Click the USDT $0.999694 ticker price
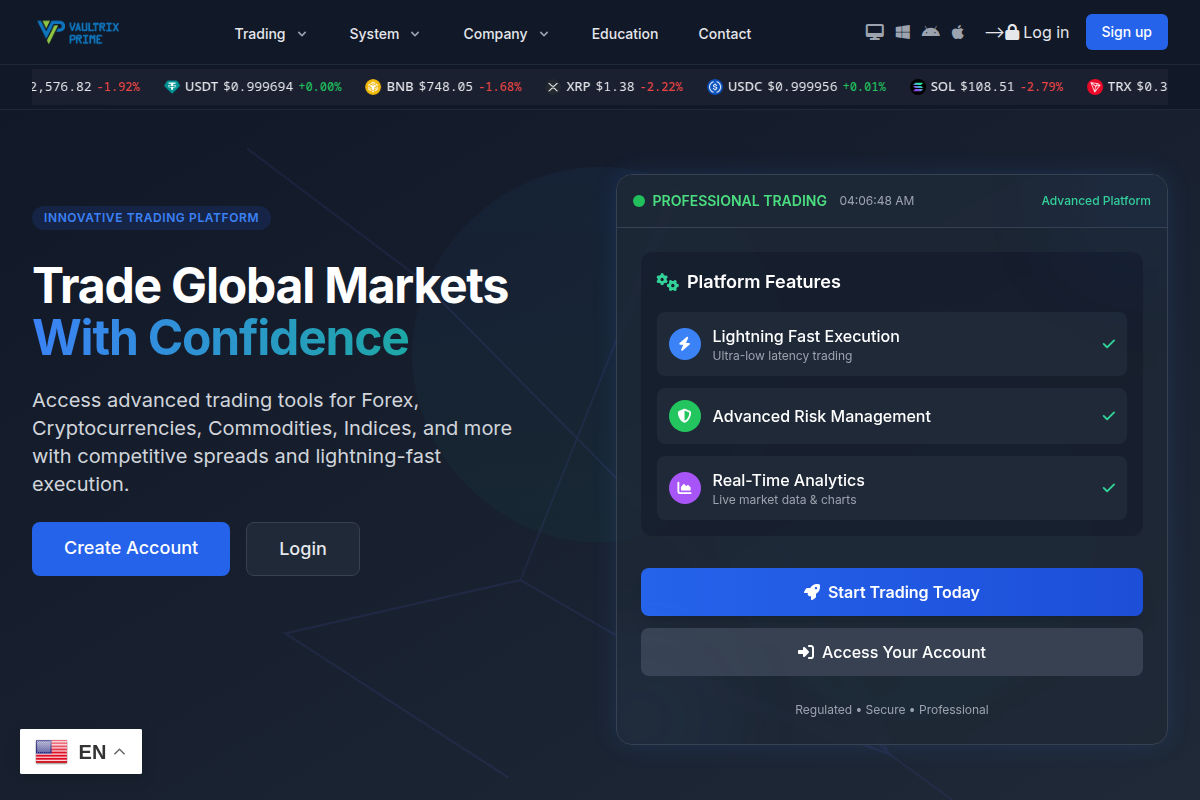 (258, 87)
